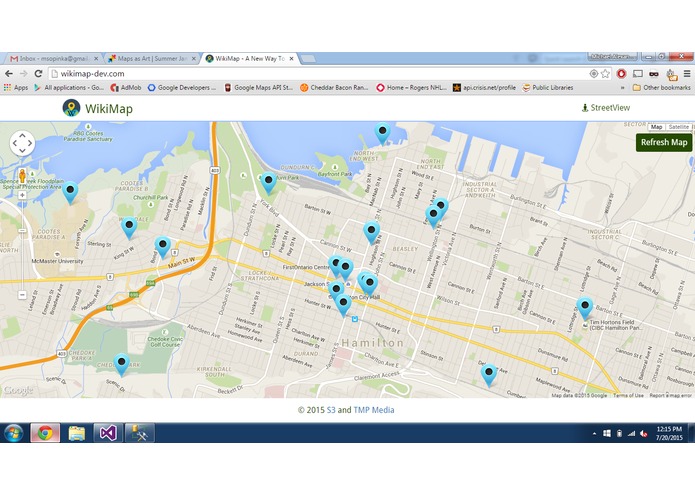This screenshot has height=494, width=695.
Task: Click the WikiMap logo icon
Action: pos(71,108)
